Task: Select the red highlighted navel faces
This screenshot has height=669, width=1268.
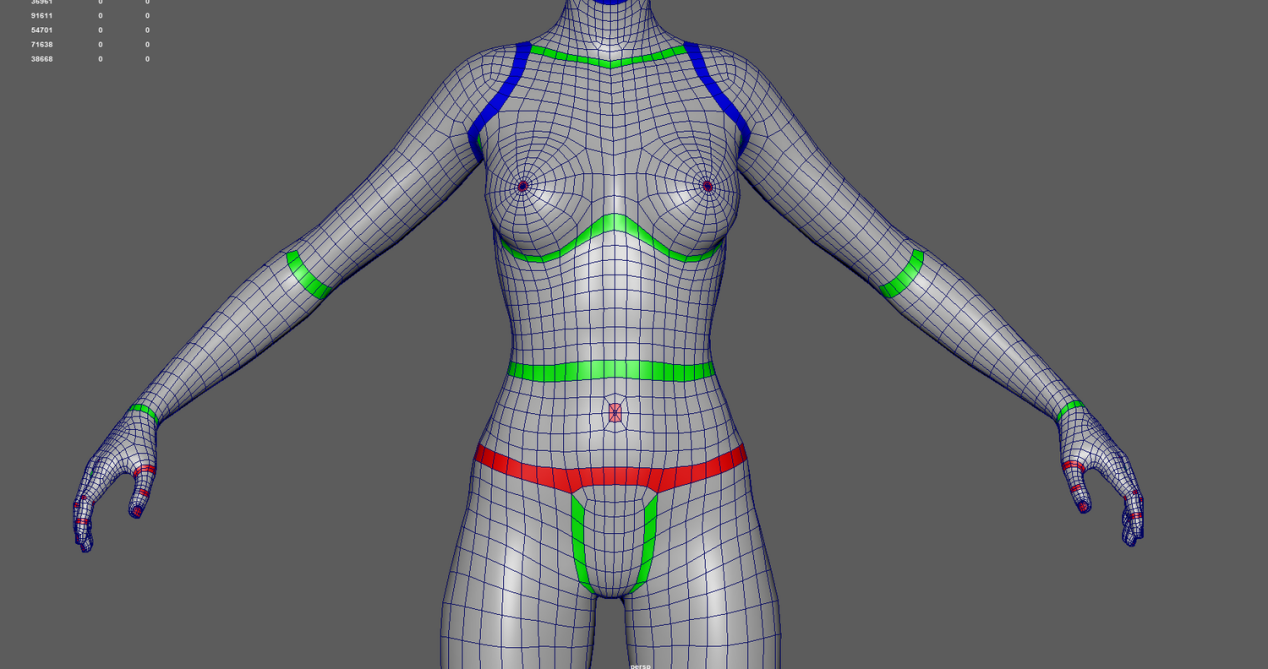Action: [615, 412]
